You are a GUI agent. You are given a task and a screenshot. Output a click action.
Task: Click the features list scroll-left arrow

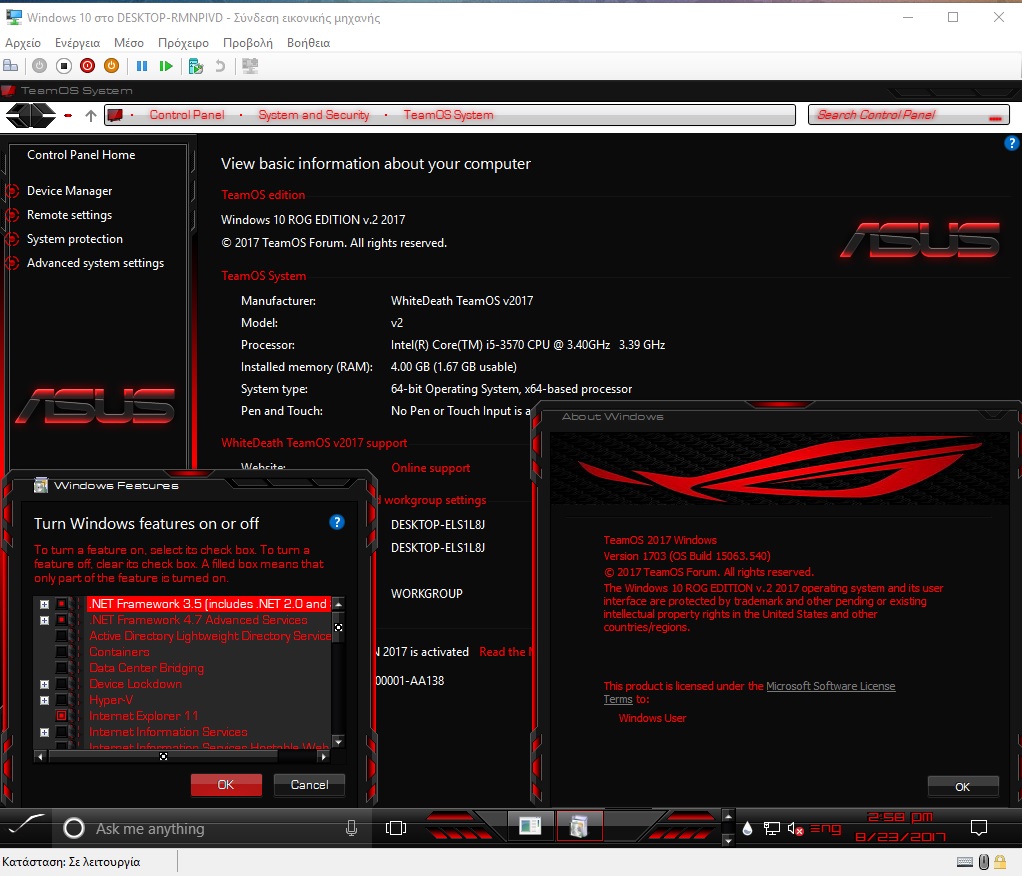click(40, 757)
